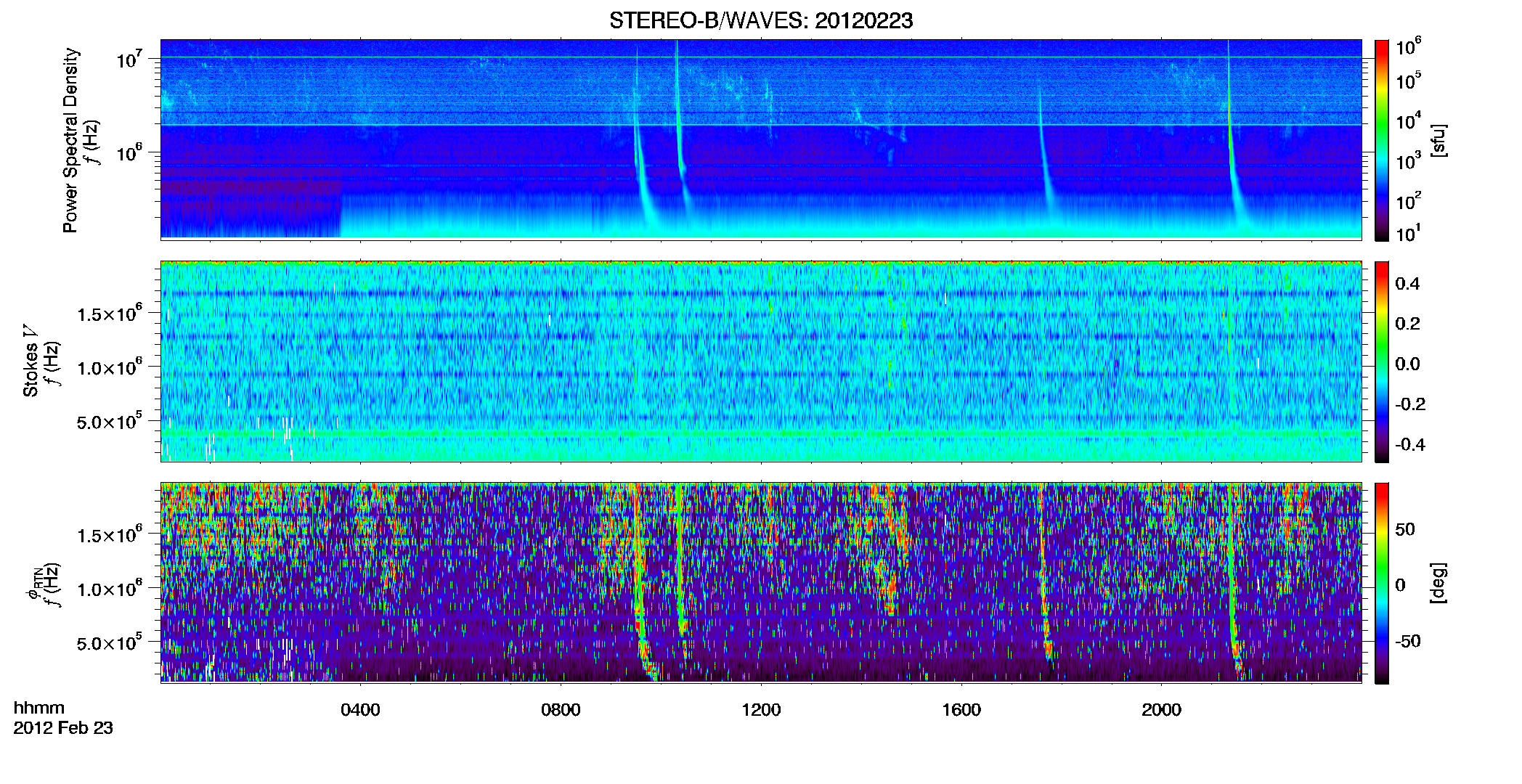Click the 5.0×10^5 tick on phi panel
The width and height of the screenshot is (1522, 784).
click(x=110, y=642)
